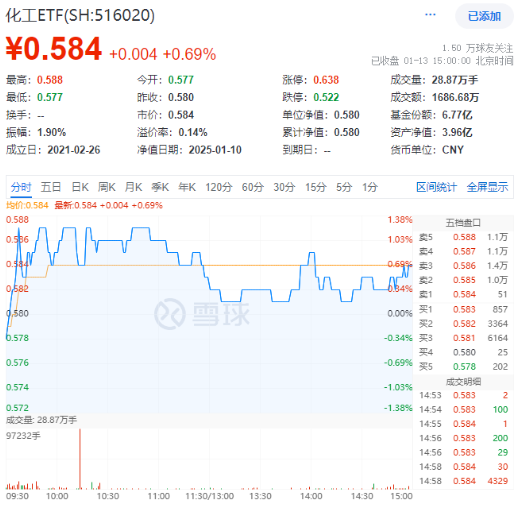Select the 卖5 order row
Viewport: 517px width, 508px height.
point(463,237)
